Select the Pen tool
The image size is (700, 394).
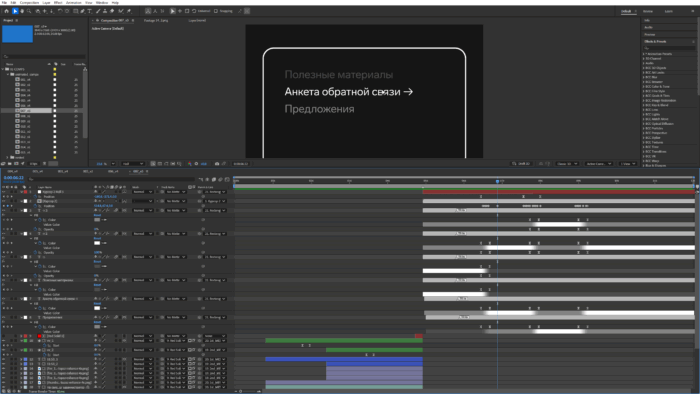pyautogui.click(x=83, y=11)
